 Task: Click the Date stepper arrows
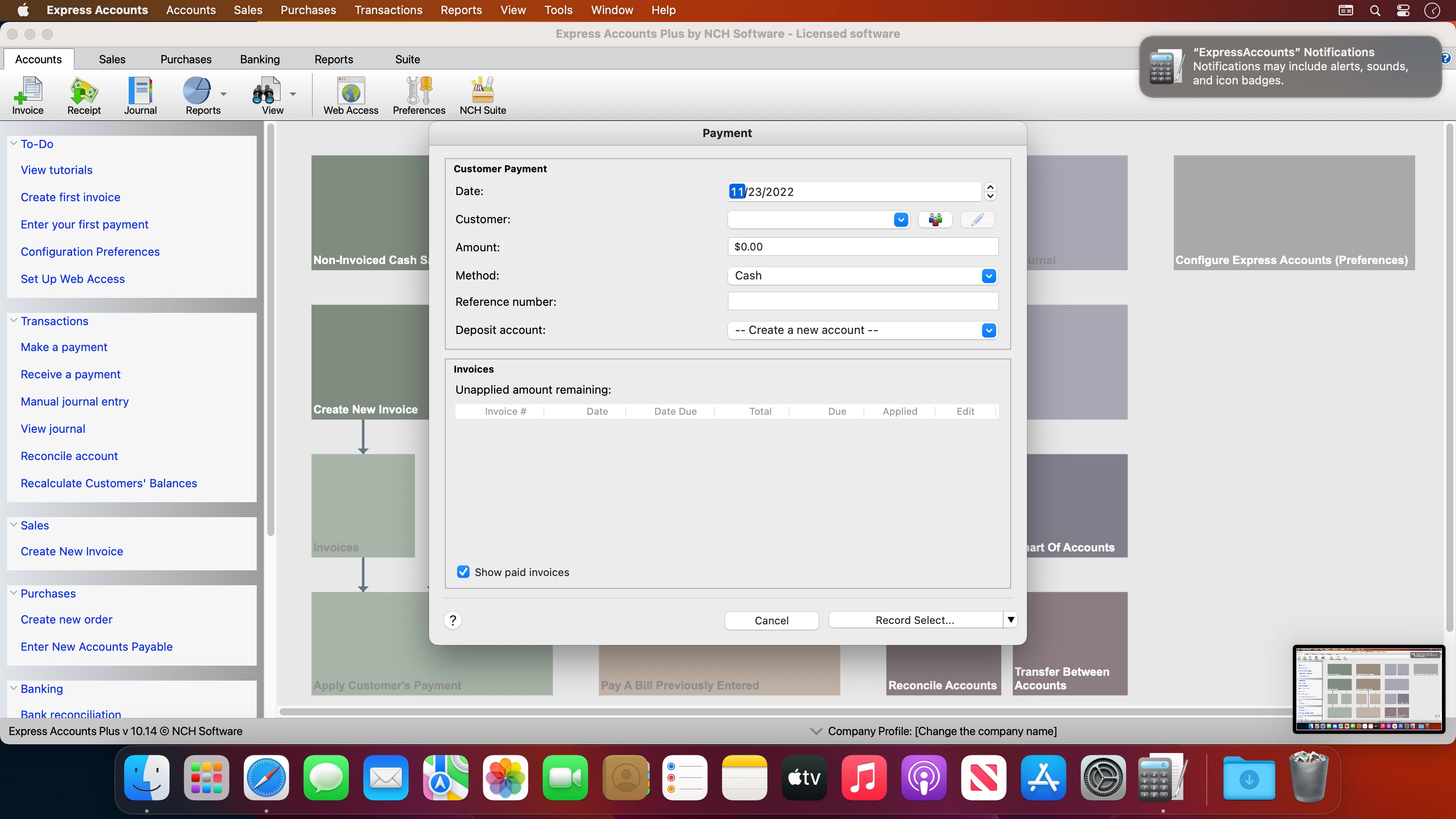[990, 192]
